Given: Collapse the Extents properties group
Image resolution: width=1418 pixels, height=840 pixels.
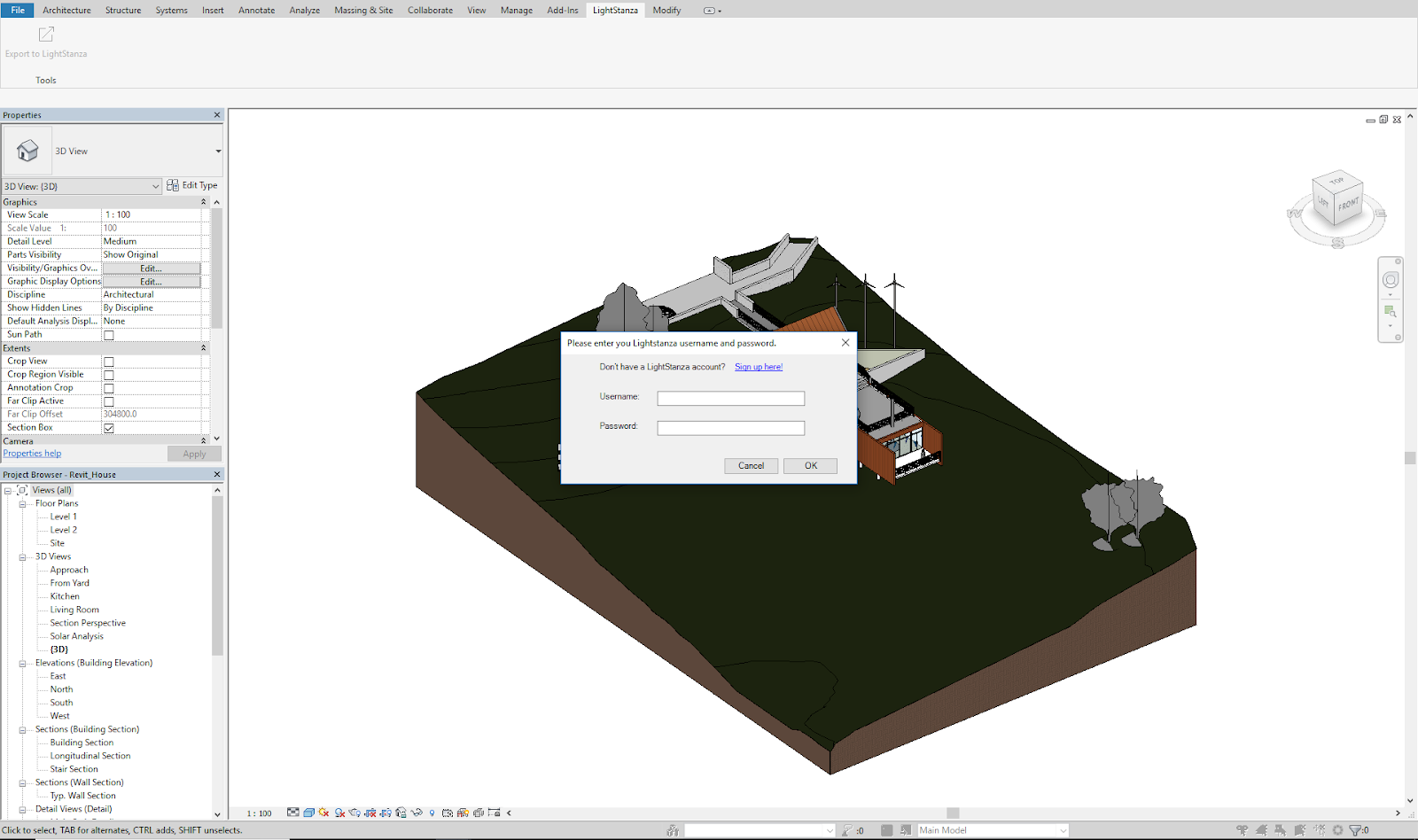Looking at the screenshot, I should (x=203, y=348).
